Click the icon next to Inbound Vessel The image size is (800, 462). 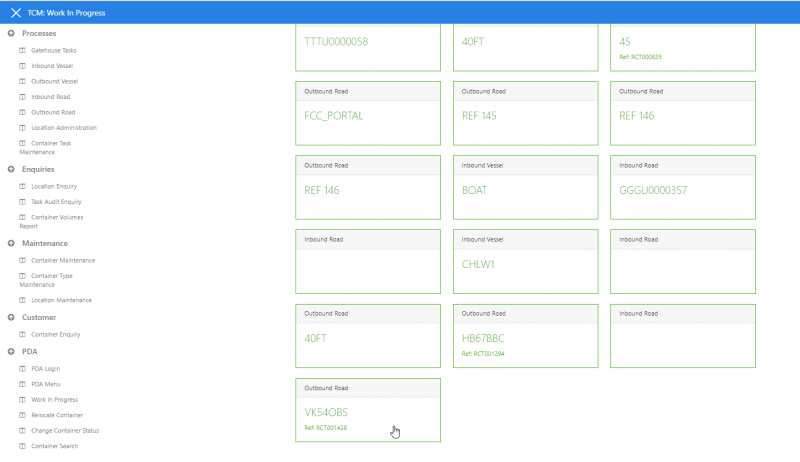[x=22, y=66]
